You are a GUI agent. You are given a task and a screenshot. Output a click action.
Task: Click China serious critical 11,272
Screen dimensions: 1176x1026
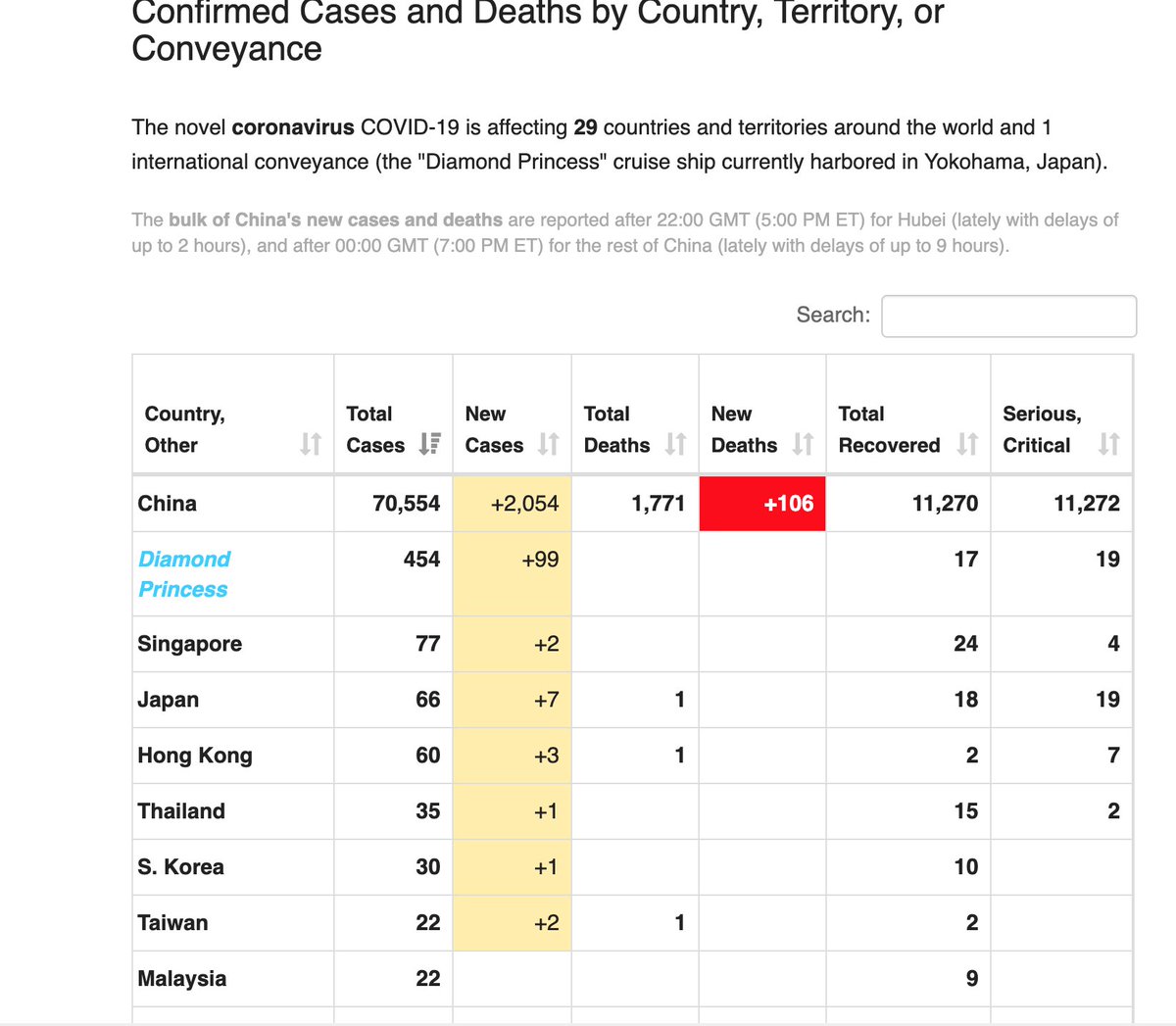[1087, 504]
